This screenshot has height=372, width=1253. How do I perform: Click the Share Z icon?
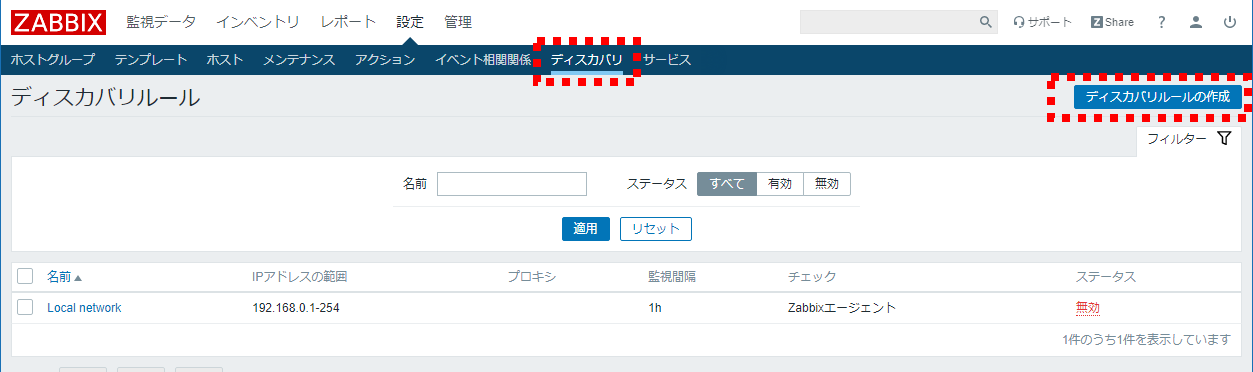tap(1097, 22)
